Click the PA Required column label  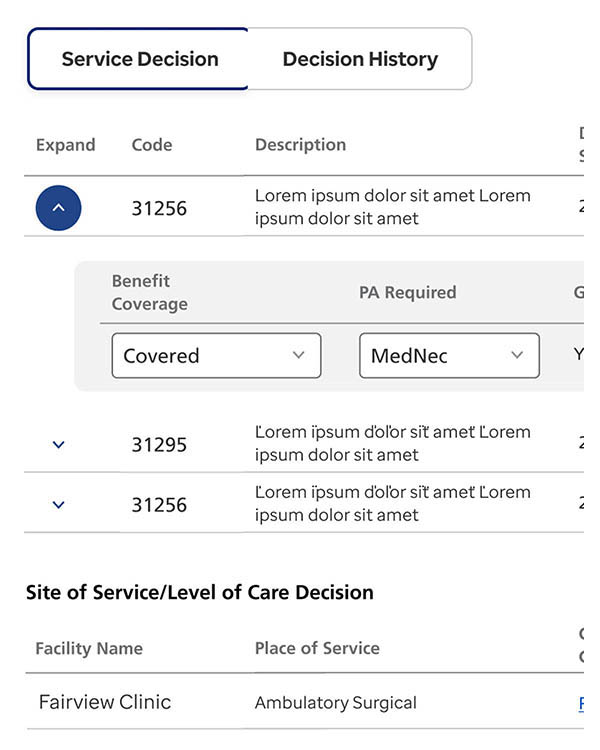407,293
